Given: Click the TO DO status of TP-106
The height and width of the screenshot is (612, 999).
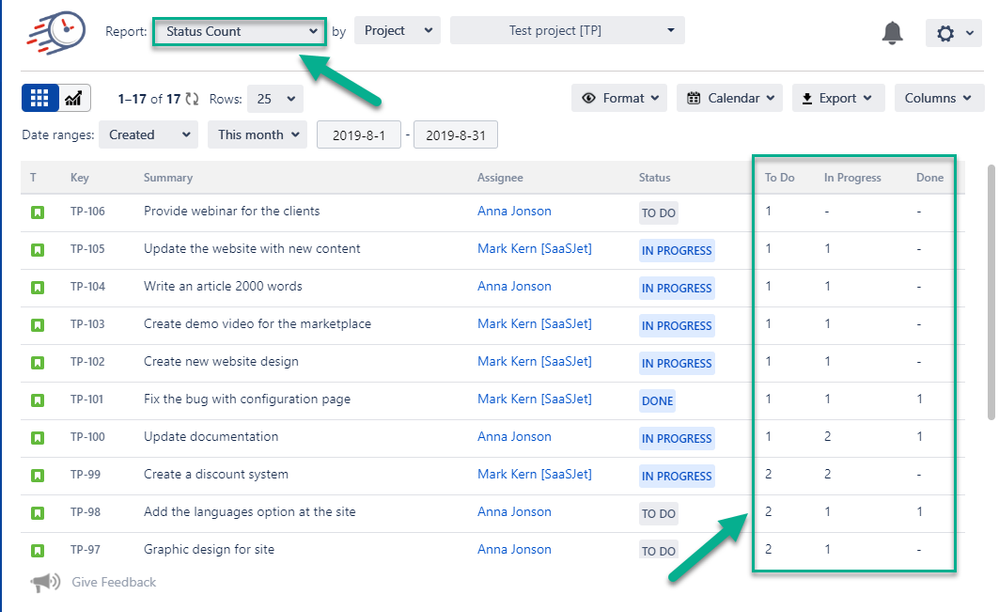Looking at the screenshot, I should pos(659,213).
